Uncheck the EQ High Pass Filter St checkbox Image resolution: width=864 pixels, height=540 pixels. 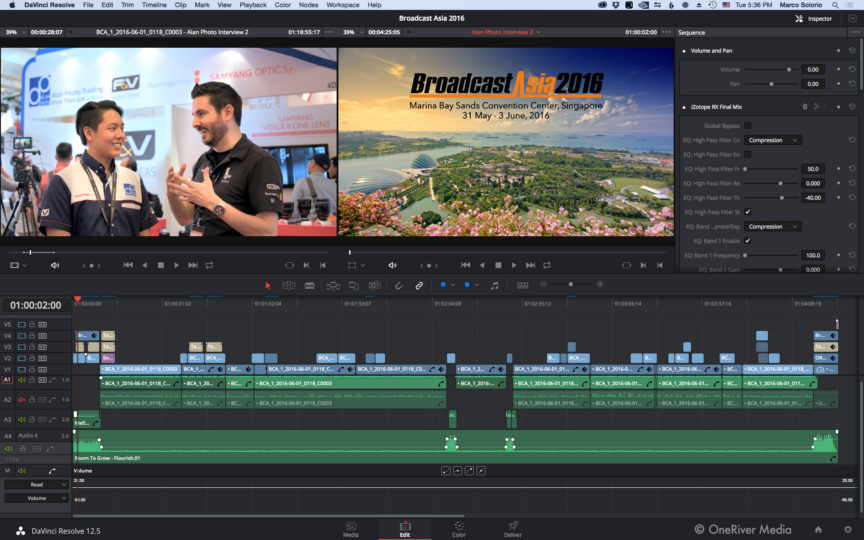748,212
